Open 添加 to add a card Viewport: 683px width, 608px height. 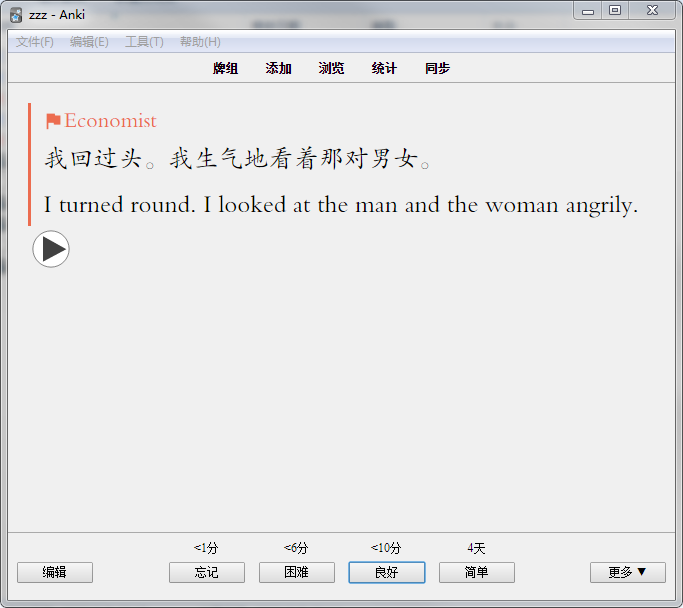278,68
